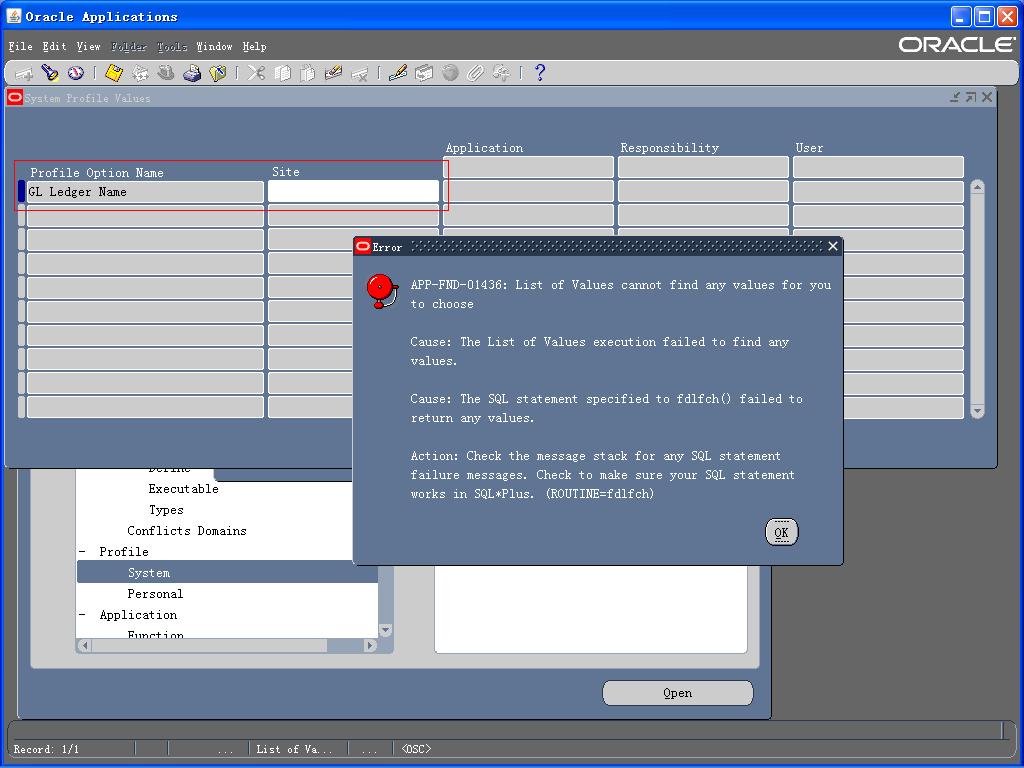This screenshot has width=1024, height=768.
Task: Select Conflicts Domains in Navigator tree
Action: point(187,531)
